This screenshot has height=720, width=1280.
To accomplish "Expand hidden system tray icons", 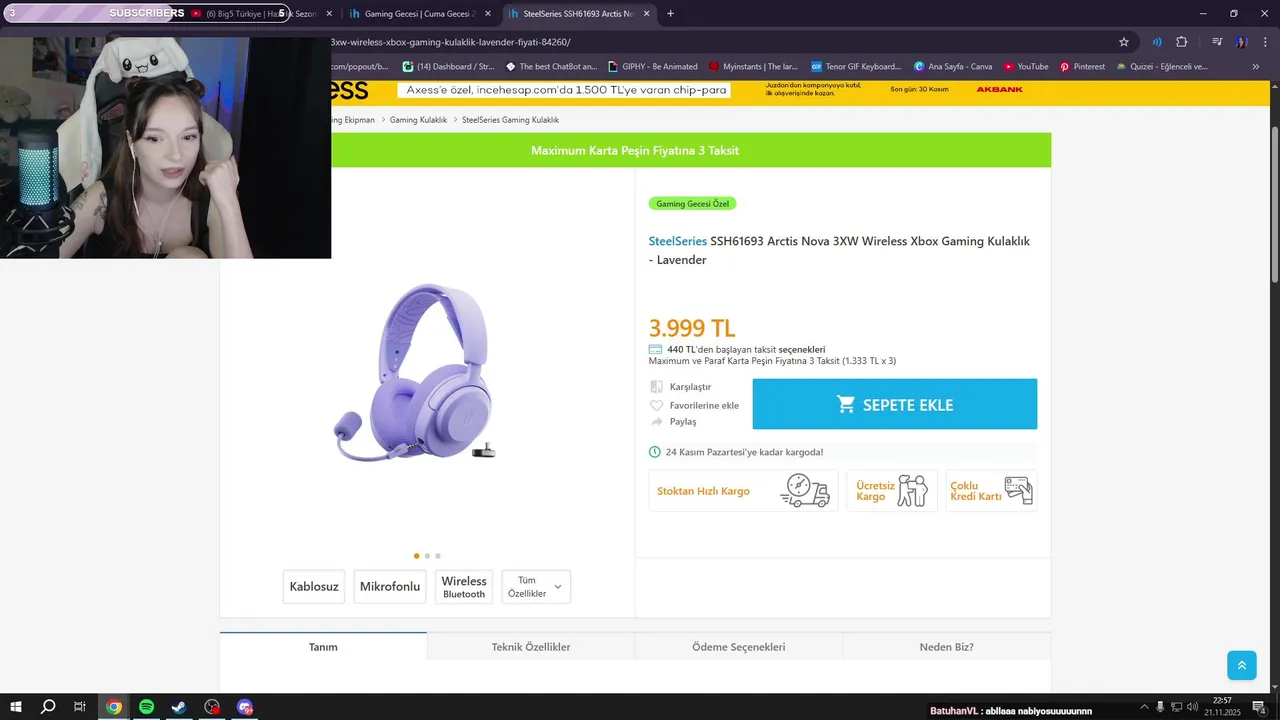I will (x=1144, y=707).
